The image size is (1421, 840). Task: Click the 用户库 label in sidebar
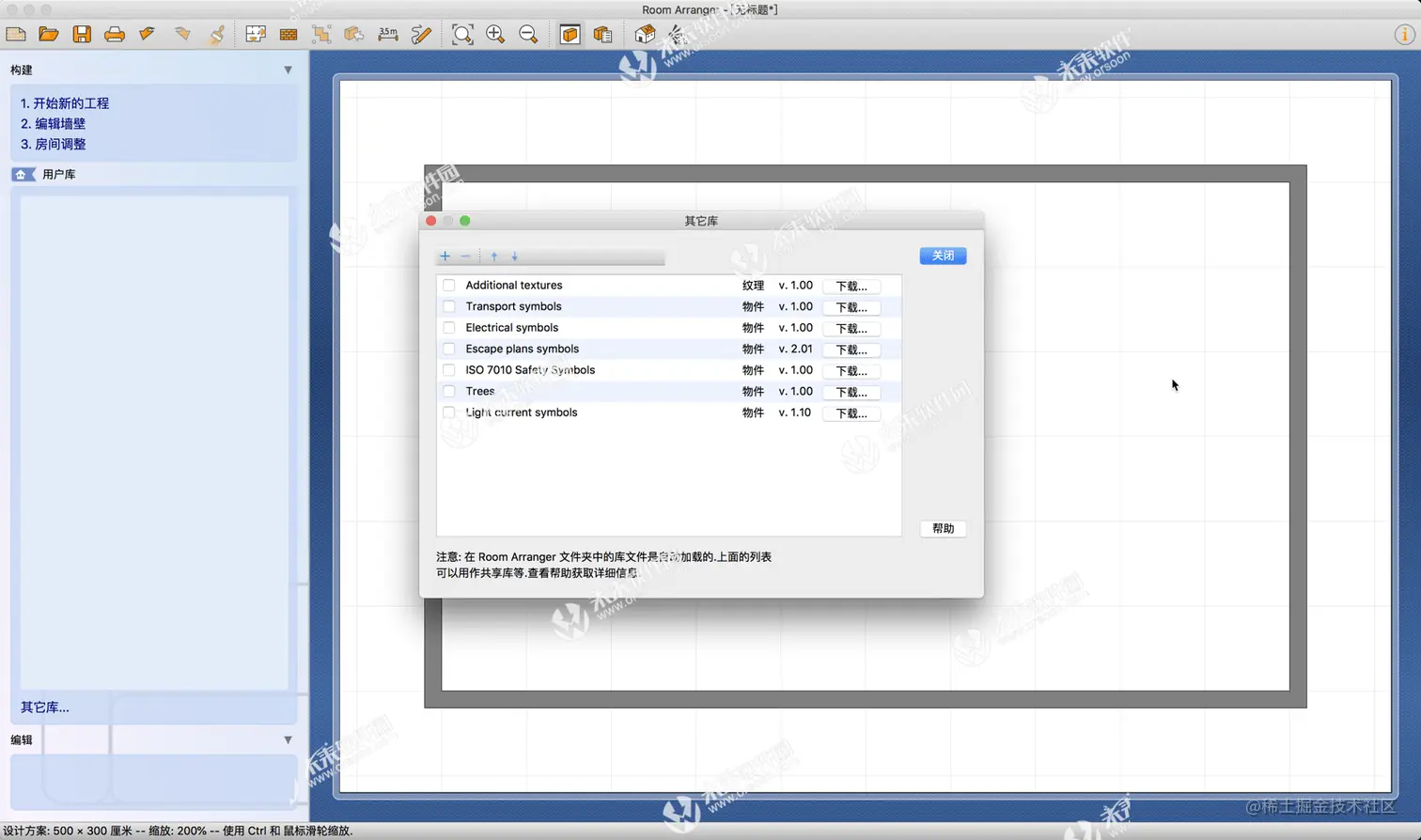58,175
